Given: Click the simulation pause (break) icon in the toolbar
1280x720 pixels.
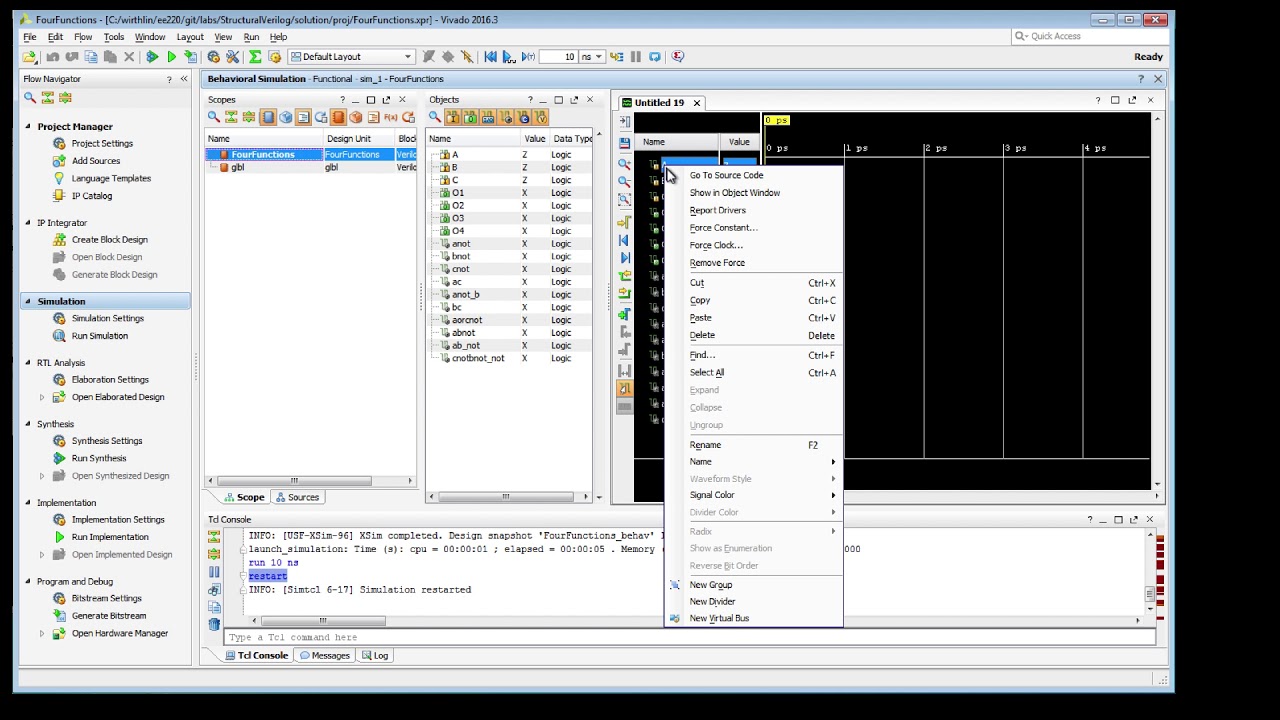Looking at the screenshot, I should [x=635, y=57].
